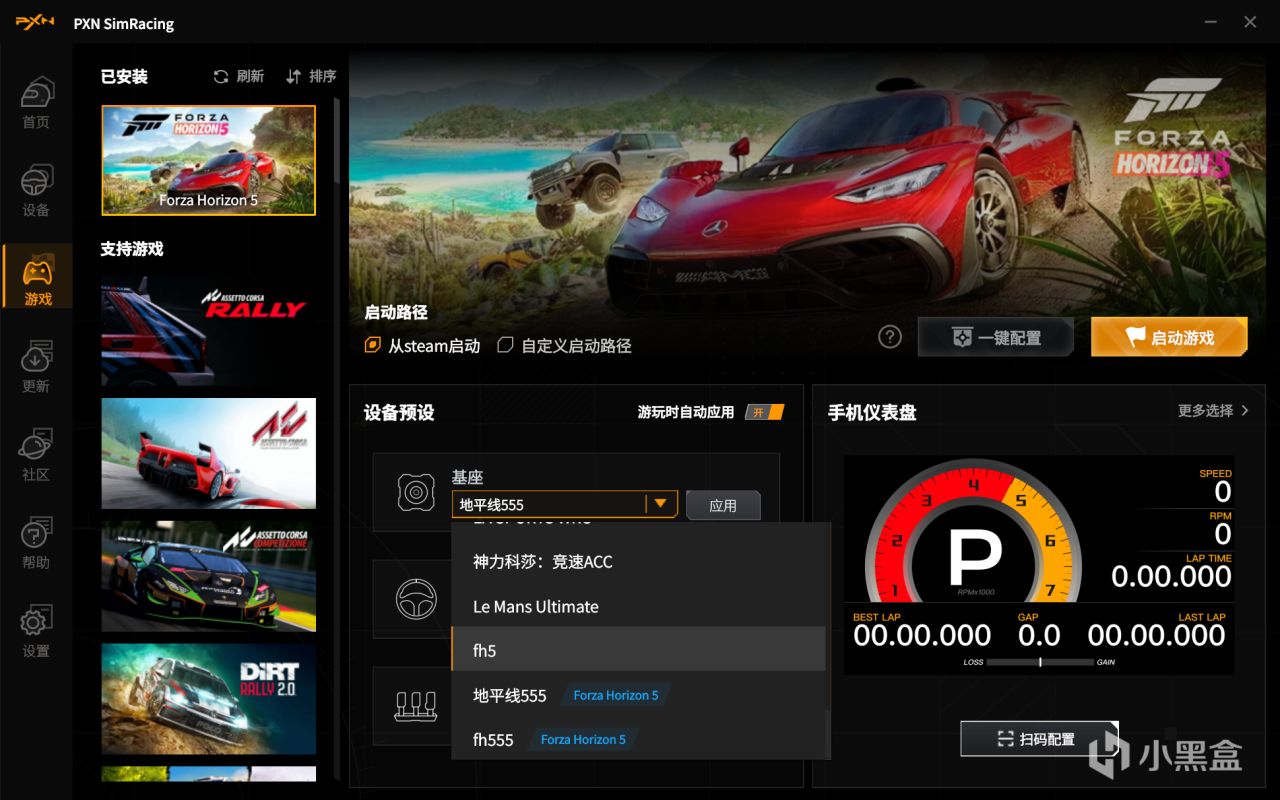This screenshot has height=800, width=1280.
Task: Open the 设备 devices section
Action: point(36,191)
